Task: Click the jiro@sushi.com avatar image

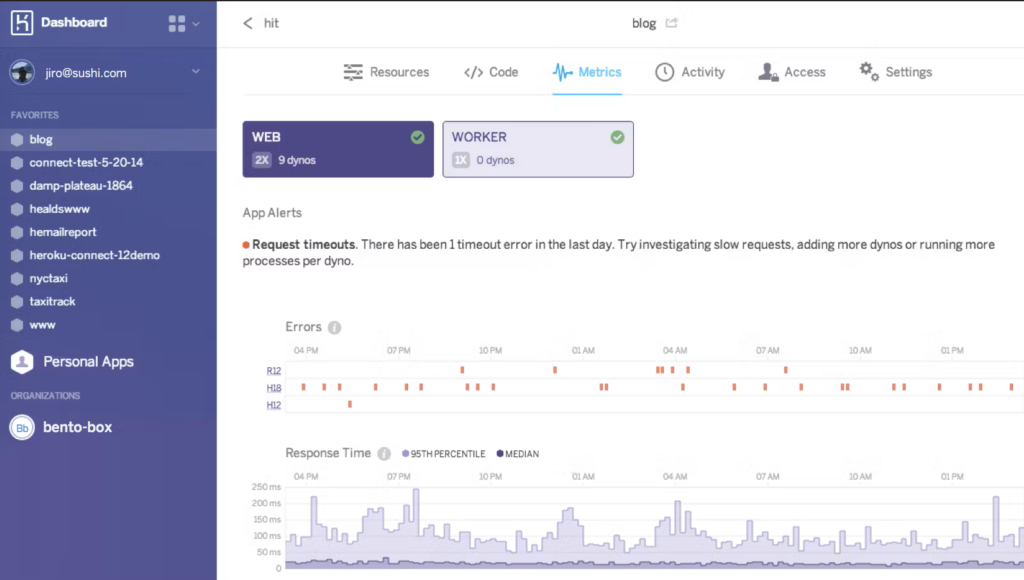Action: point(20,71)
